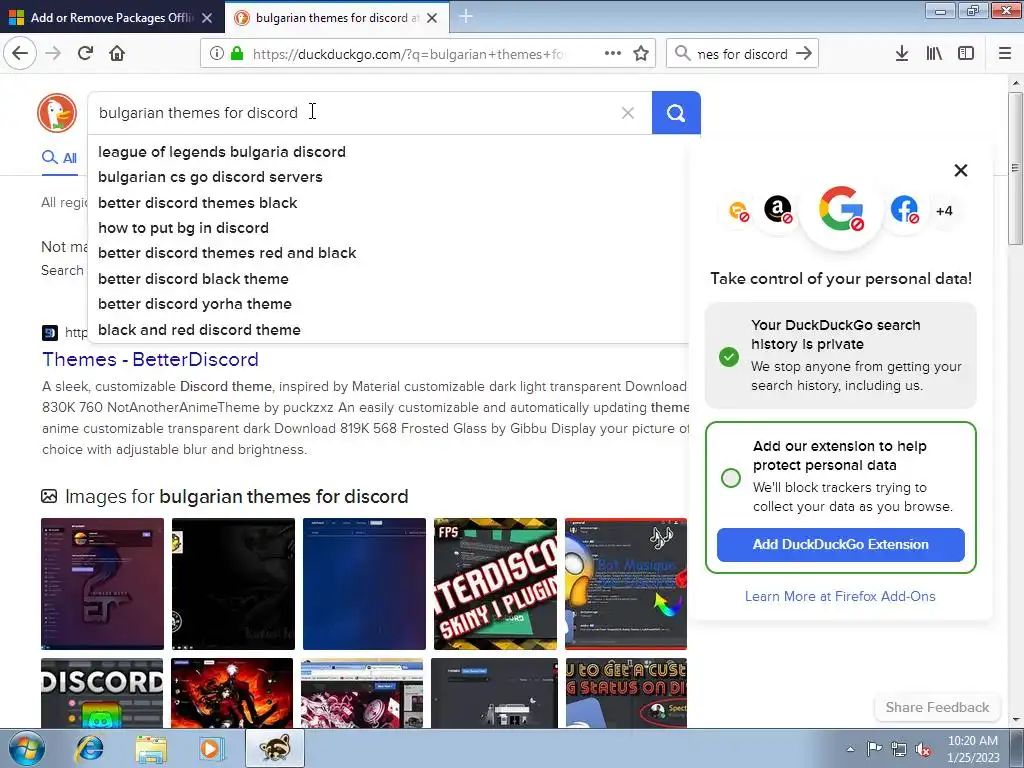
Task: Pick suggestion how to put bg in discord
Action: pos(184,228)
